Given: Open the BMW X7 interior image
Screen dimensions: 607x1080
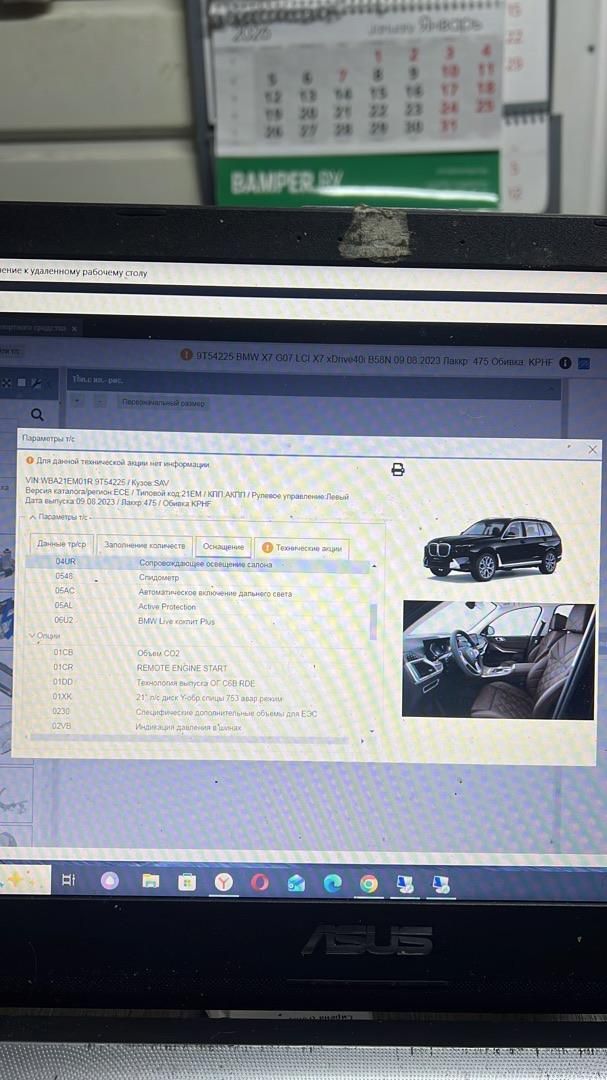Looking at the screenshot, I should 498,661.
